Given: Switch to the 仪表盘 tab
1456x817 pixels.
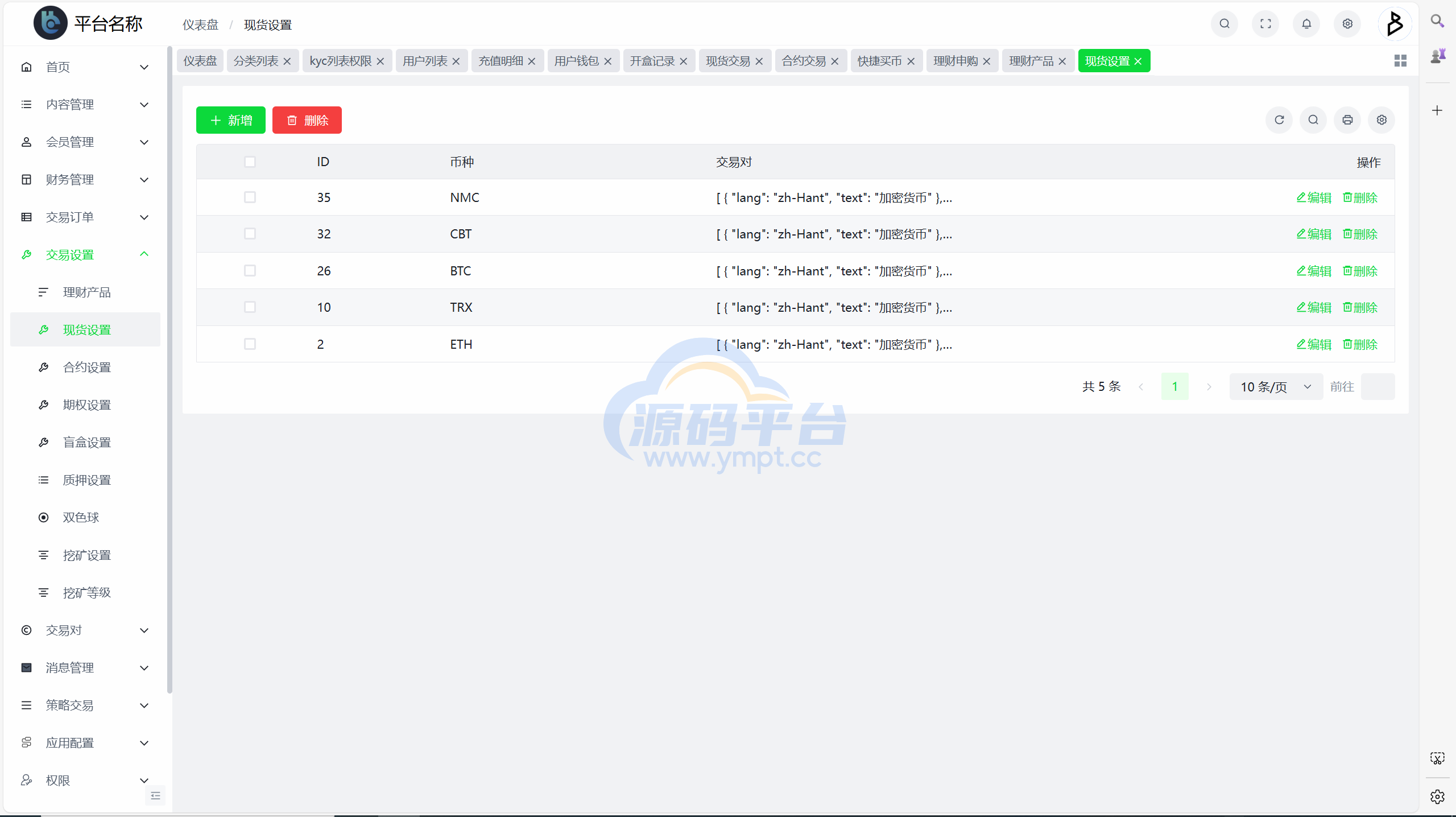Looking at the screenshot, I should pyautogui.click(x=200, y=61).
